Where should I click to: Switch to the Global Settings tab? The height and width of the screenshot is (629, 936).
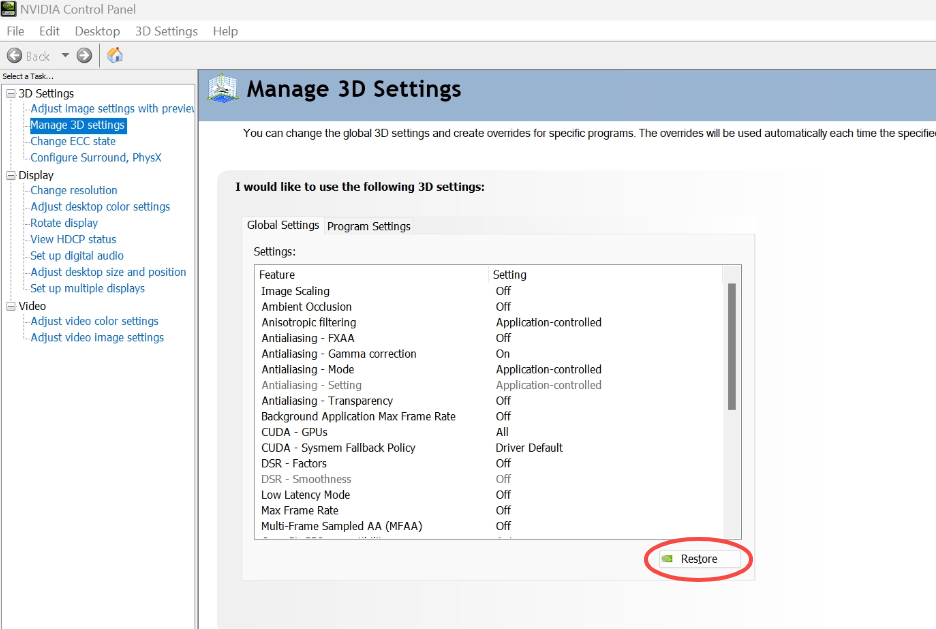point(283,225)
